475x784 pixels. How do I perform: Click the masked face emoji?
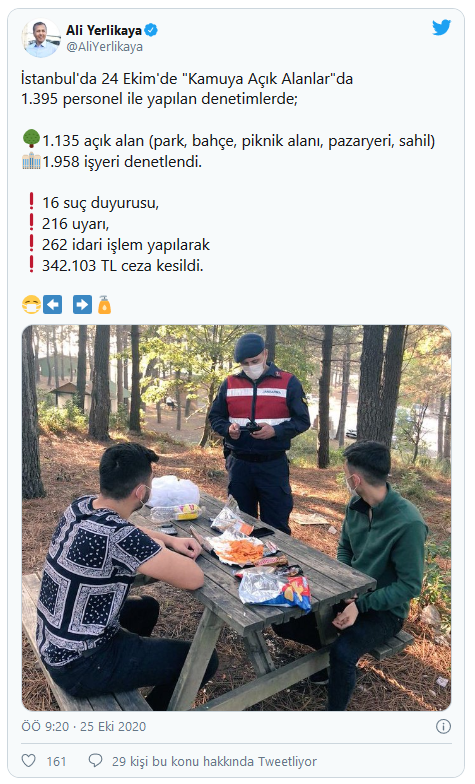31,304
